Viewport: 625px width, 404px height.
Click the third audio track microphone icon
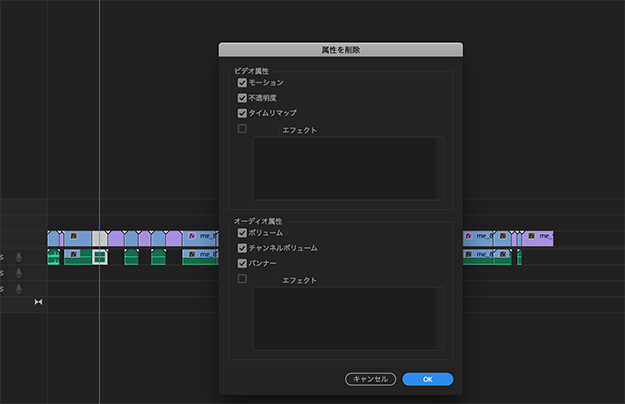coord(18,289)
